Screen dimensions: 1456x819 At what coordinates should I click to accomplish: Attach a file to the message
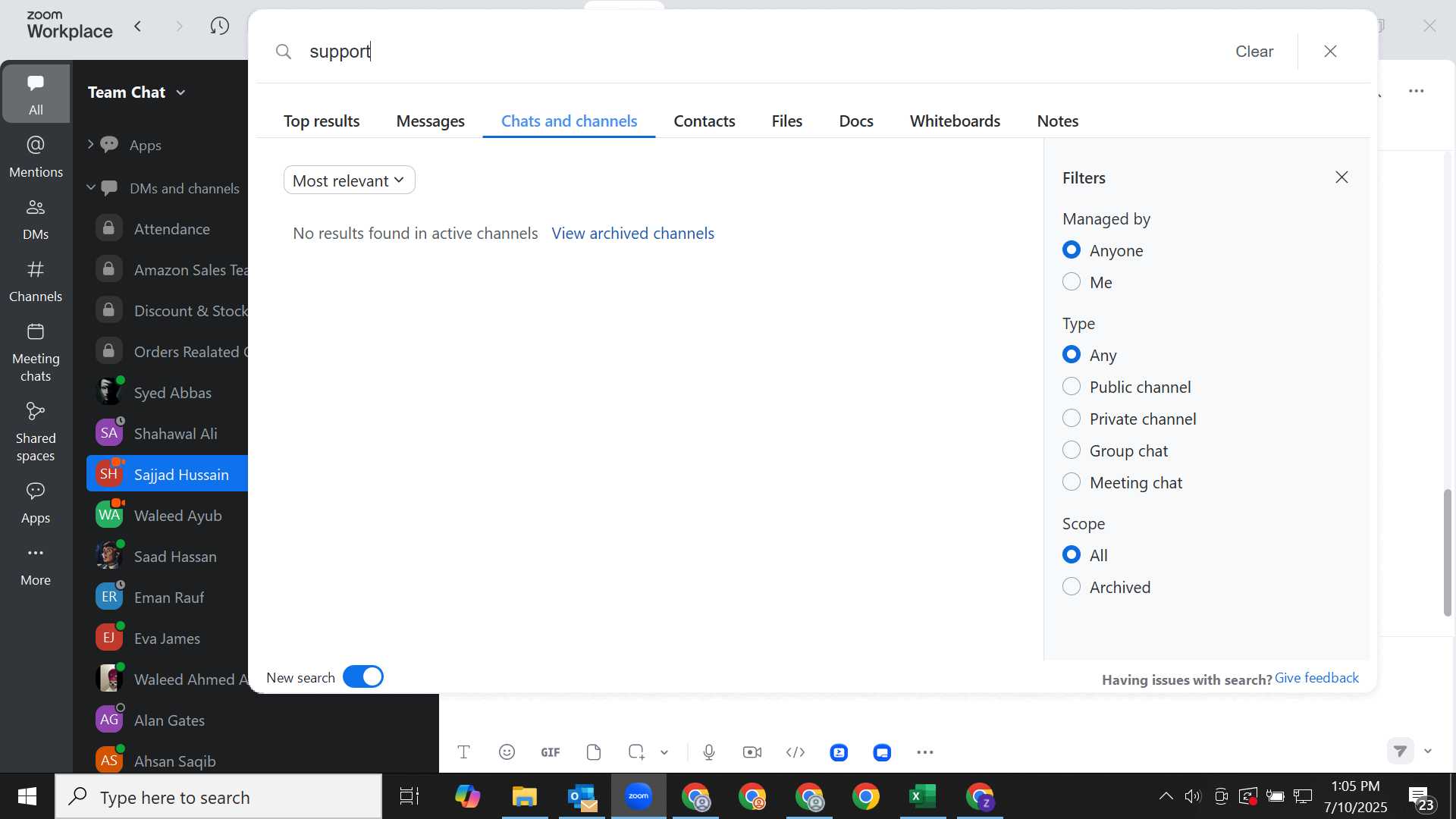[x=594, y=752]
